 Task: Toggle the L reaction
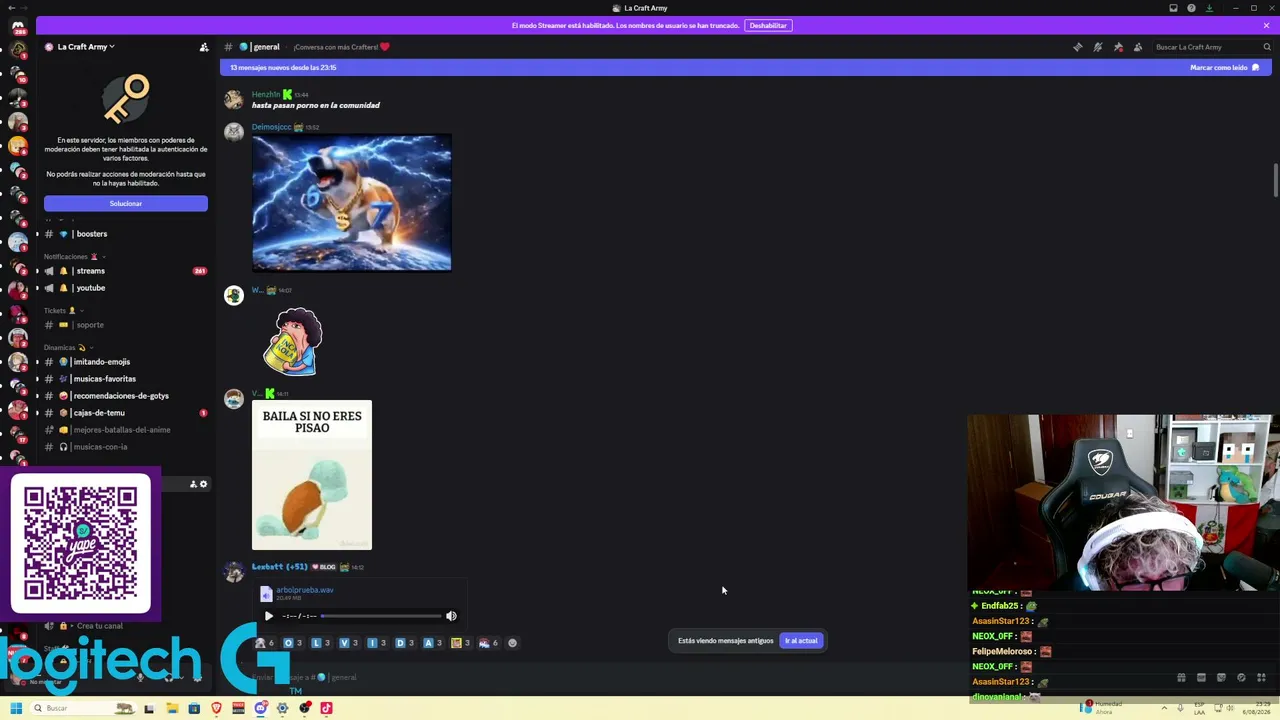320,643
